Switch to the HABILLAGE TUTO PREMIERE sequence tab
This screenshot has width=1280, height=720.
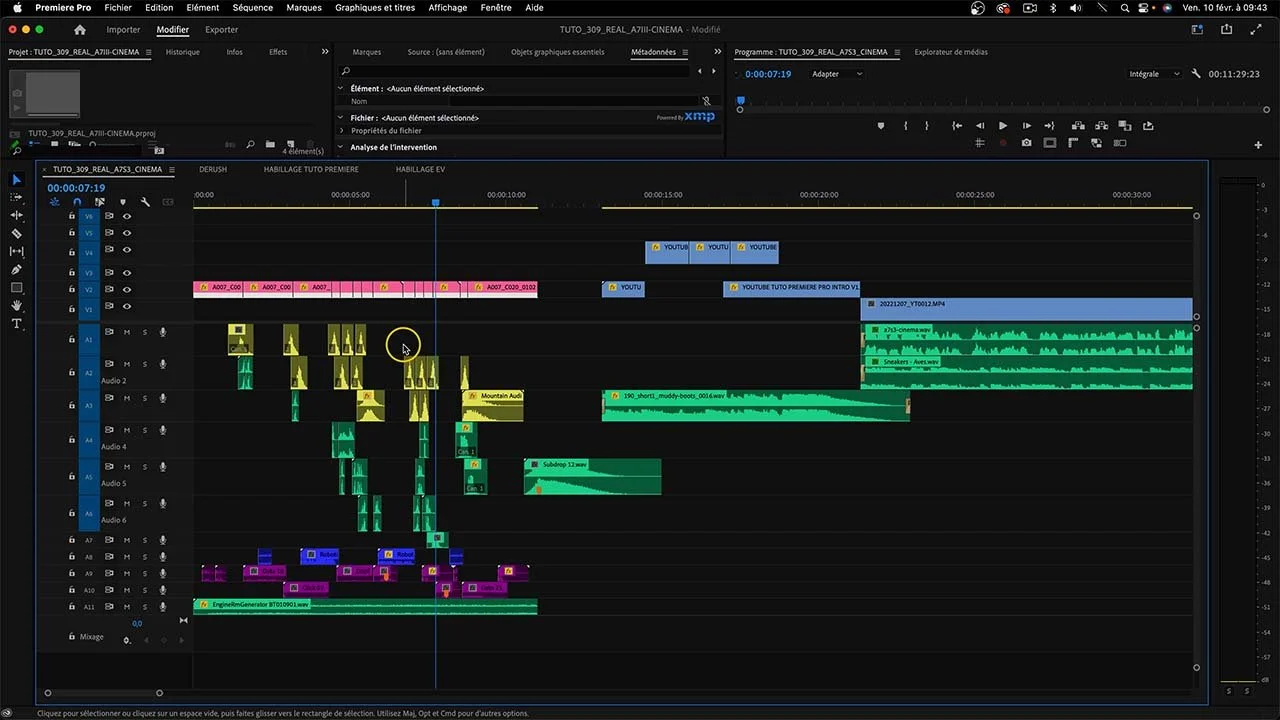(311, 170)
